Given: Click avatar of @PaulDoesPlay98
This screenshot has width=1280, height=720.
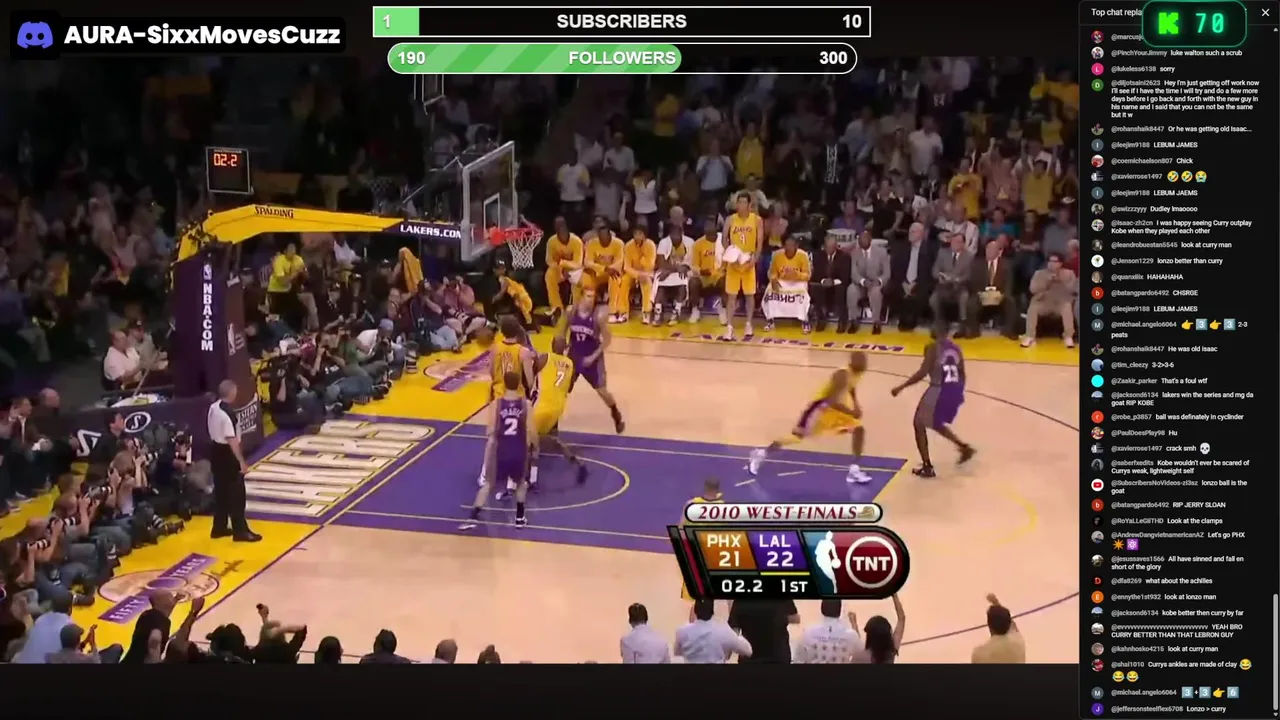Looking at the screenshot, I should click(1097, 433).
